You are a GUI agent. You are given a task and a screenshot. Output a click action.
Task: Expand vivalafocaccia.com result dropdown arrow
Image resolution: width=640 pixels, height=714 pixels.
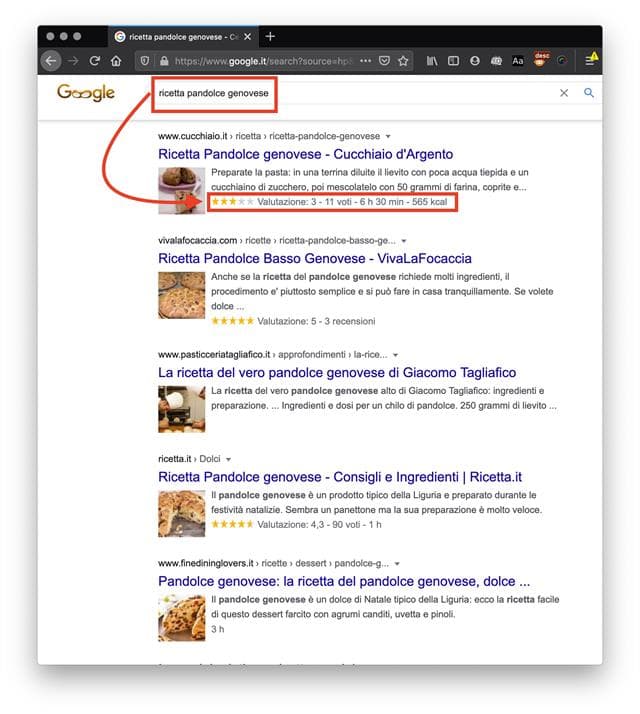click(404, 240)
